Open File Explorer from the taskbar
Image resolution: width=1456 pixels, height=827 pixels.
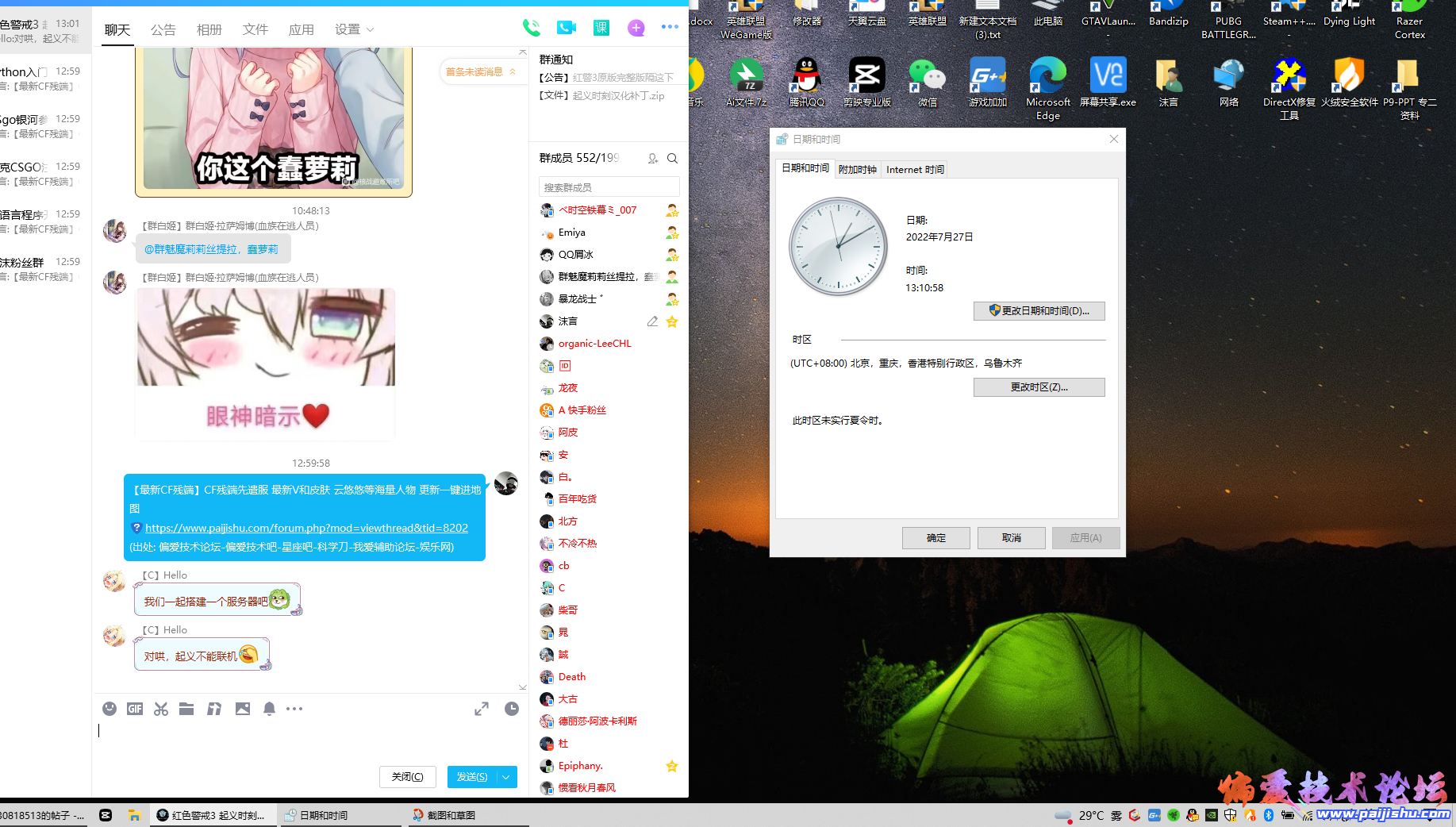[134, 815]
